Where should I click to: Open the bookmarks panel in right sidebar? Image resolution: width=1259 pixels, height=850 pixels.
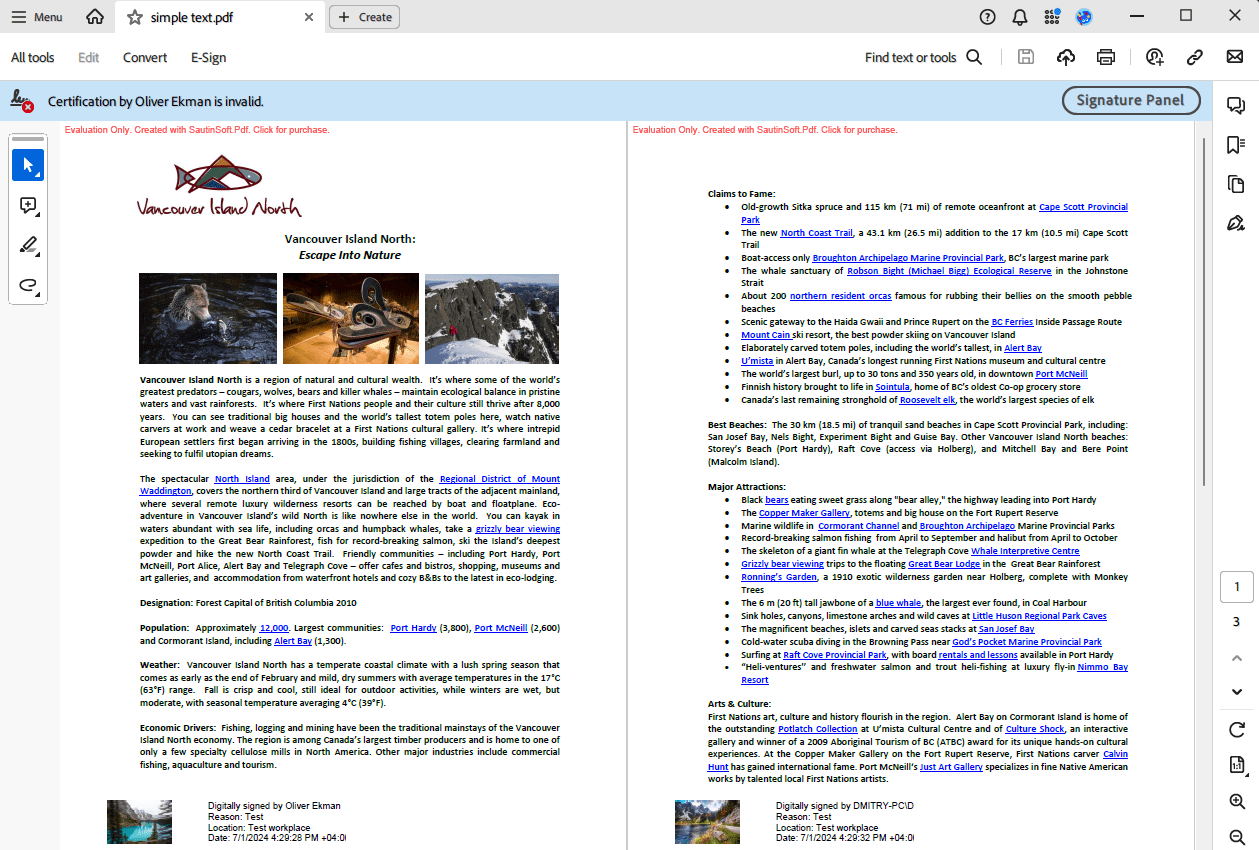click(1236, 145)
